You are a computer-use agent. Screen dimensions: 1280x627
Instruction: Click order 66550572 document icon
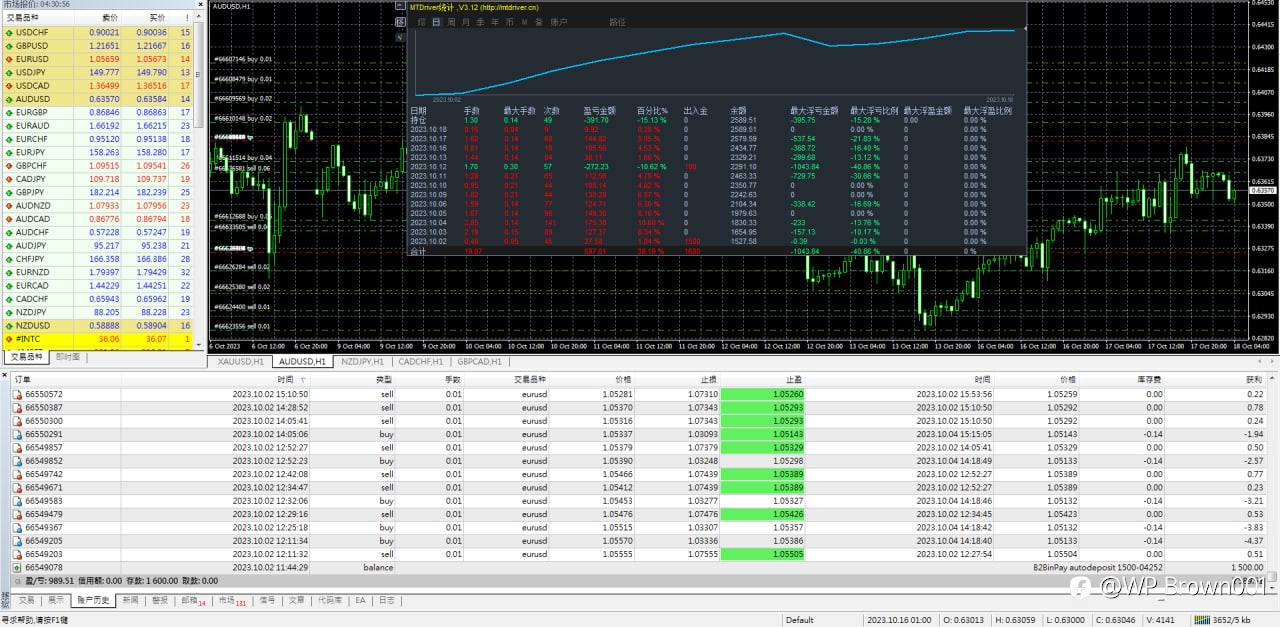[x=17, y=394]
